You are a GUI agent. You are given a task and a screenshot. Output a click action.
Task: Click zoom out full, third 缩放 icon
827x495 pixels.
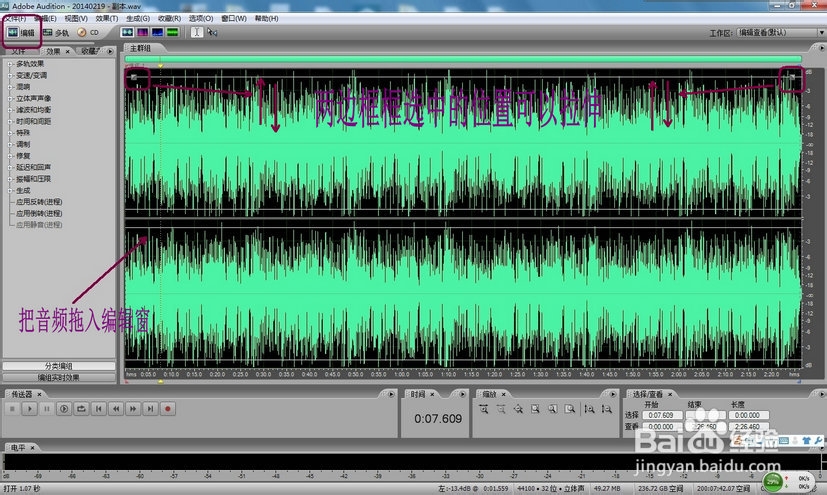(518, 409)
